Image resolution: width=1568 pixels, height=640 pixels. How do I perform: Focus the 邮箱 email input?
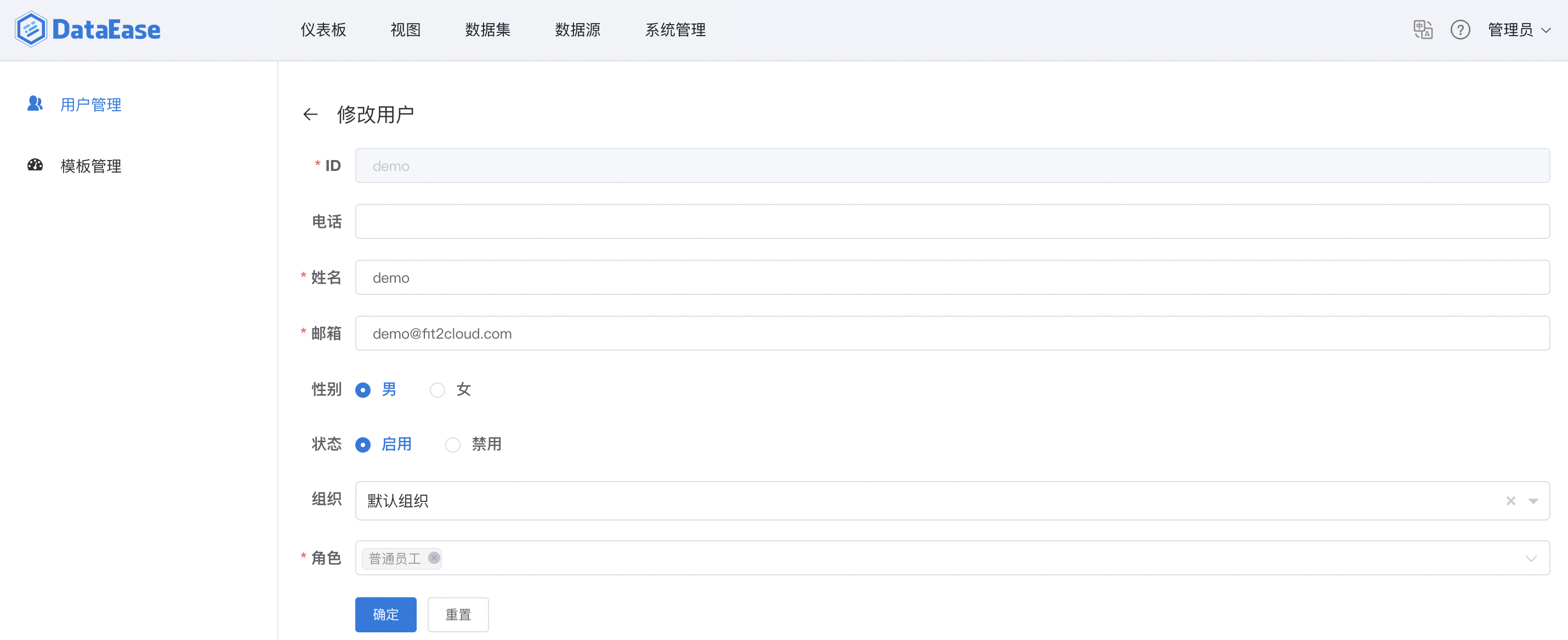(x=953, y=333)
